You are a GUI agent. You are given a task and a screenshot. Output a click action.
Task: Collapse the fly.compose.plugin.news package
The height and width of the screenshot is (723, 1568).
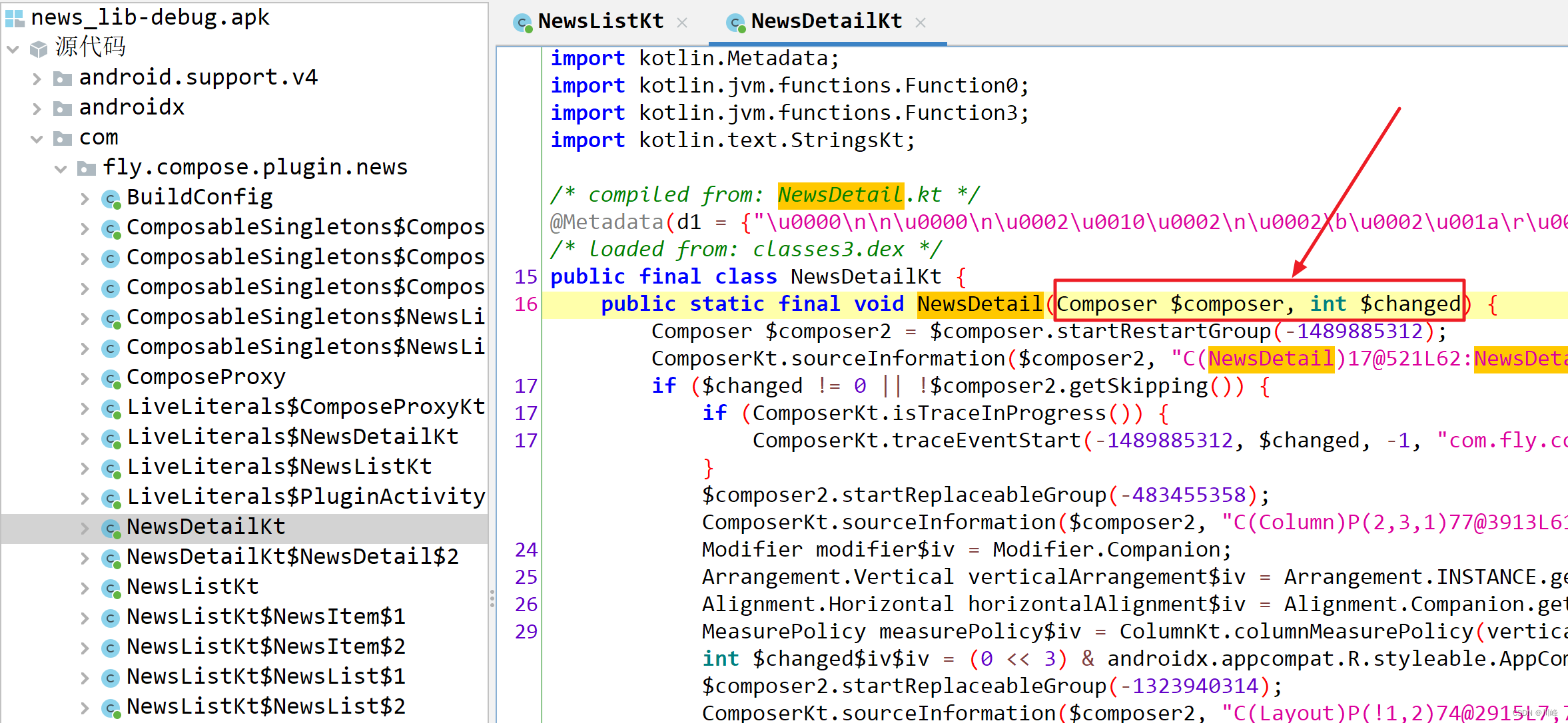pos(61,168)
